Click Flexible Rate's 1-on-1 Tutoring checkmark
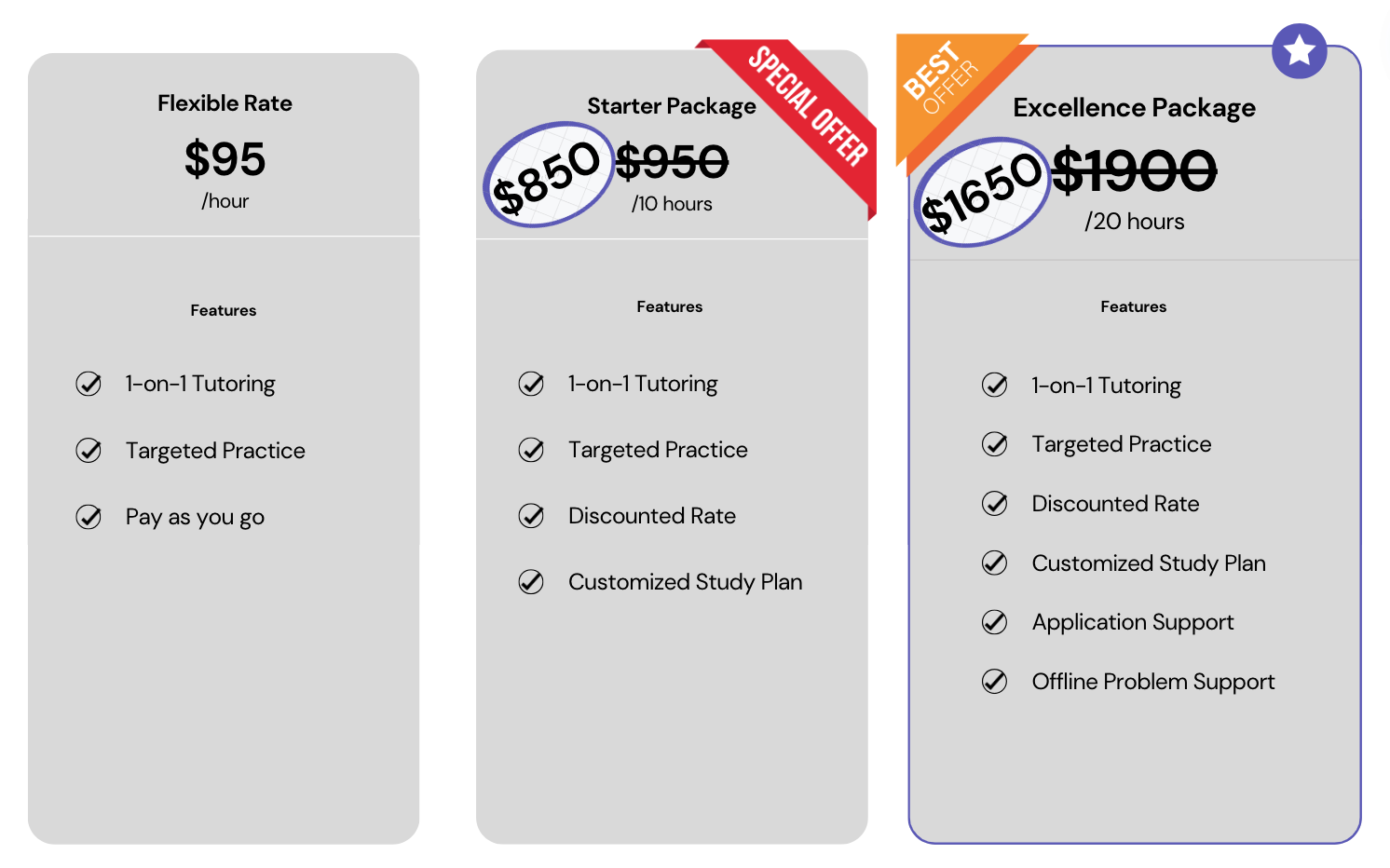 tap(89, 384)
